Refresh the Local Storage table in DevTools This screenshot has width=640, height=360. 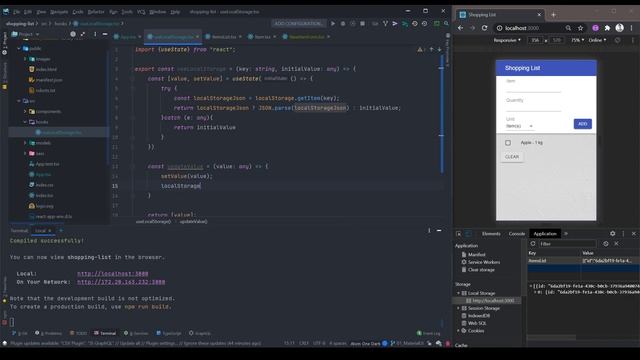pyautogui.click(x=533, y=244)
